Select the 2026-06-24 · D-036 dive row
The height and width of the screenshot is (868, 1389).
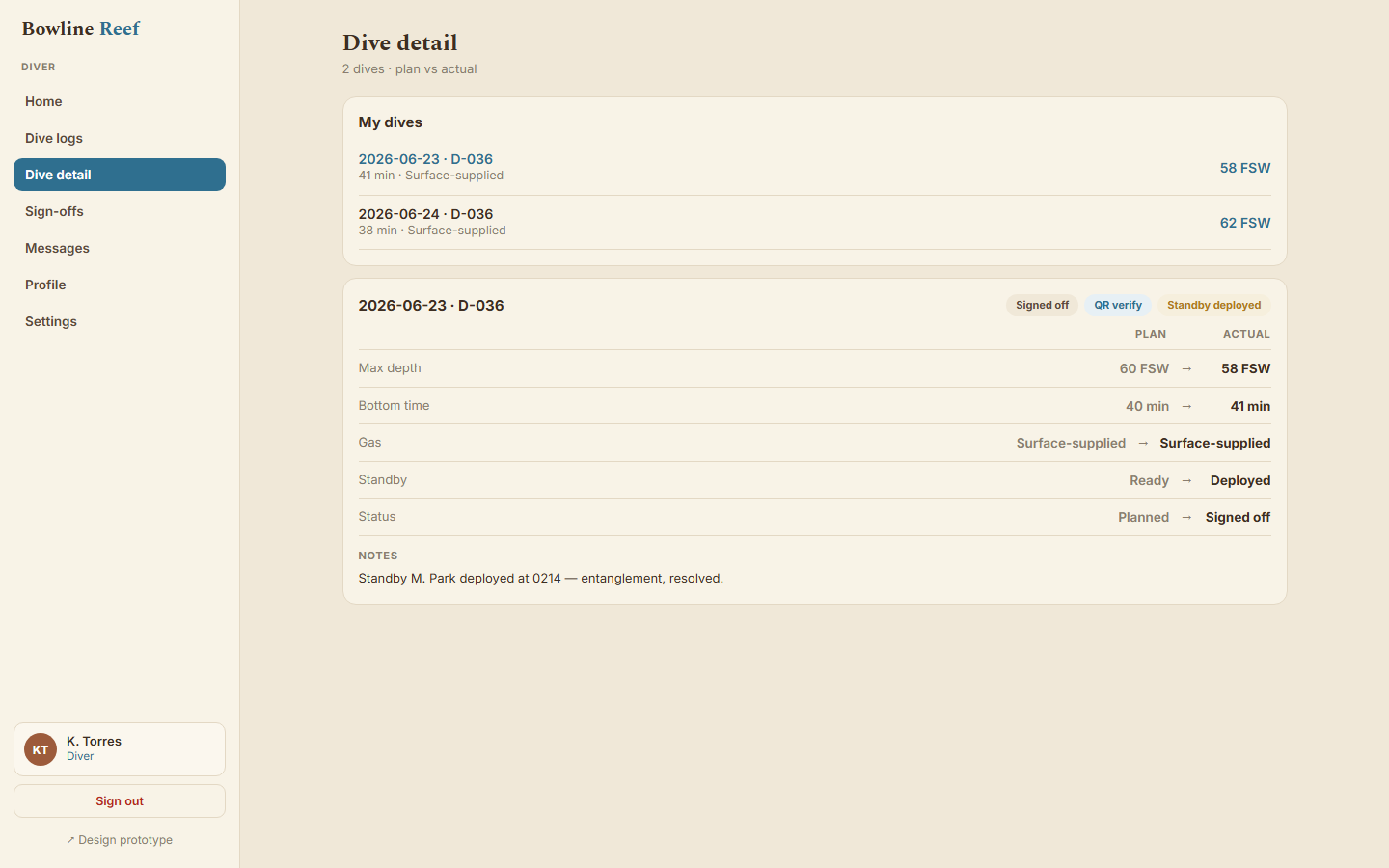point(815,223)
